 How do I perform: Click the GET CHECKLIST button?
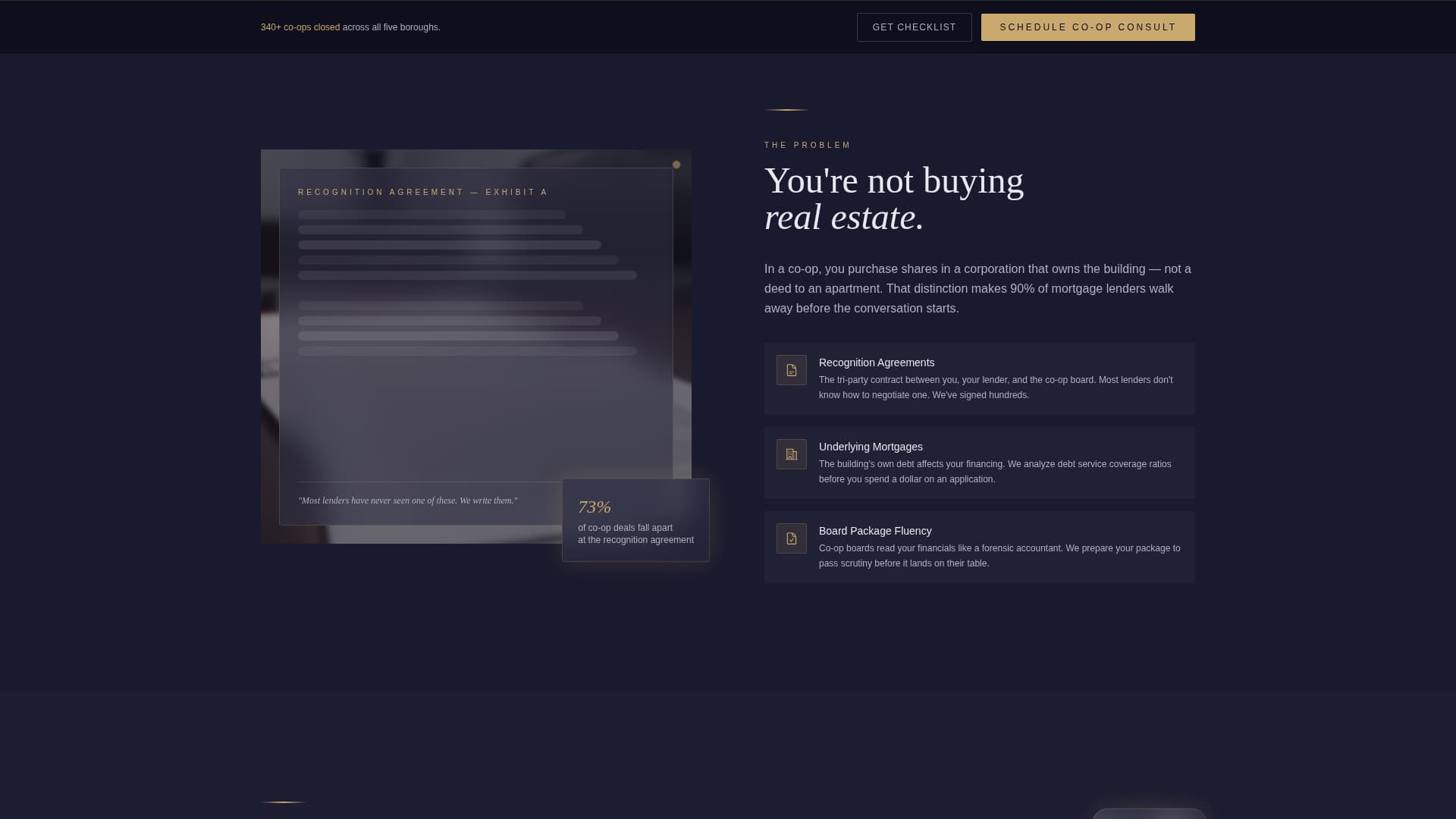pyautogui.click(x=914, y=27)
